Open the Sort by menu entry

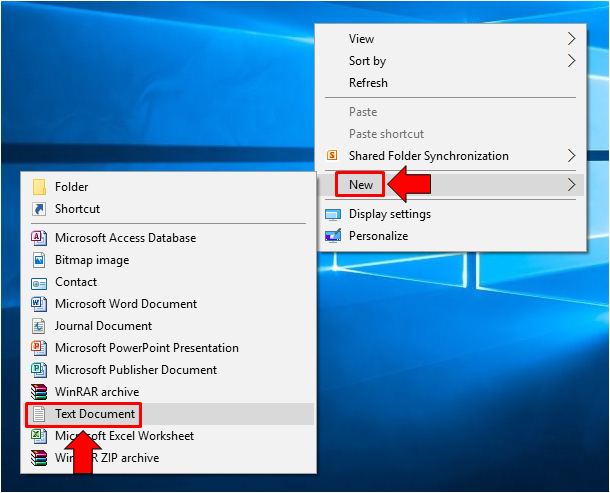click(450, 61)
